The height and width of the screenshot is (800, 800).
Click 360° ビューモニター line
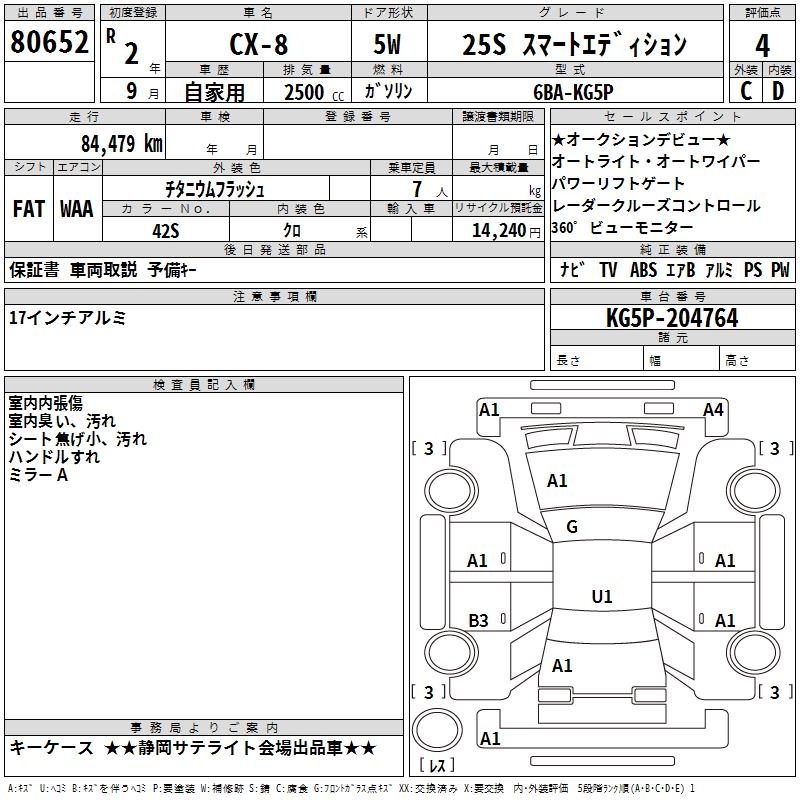(622, 228)
